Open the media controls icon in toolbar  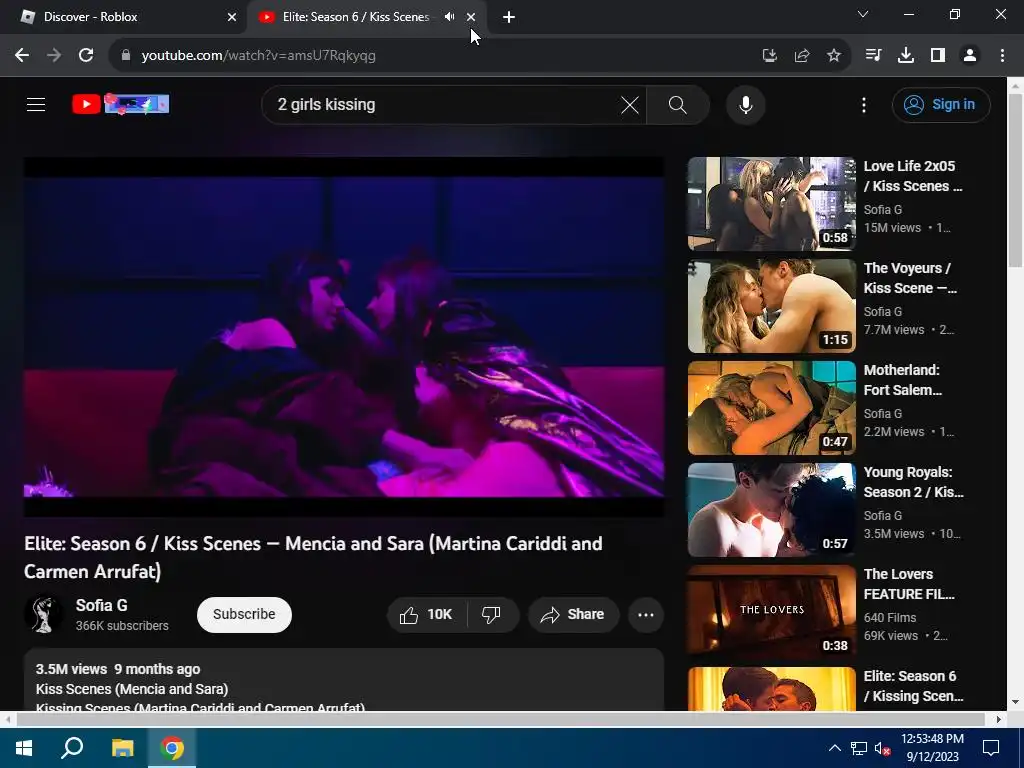click(x=873, y=56)
